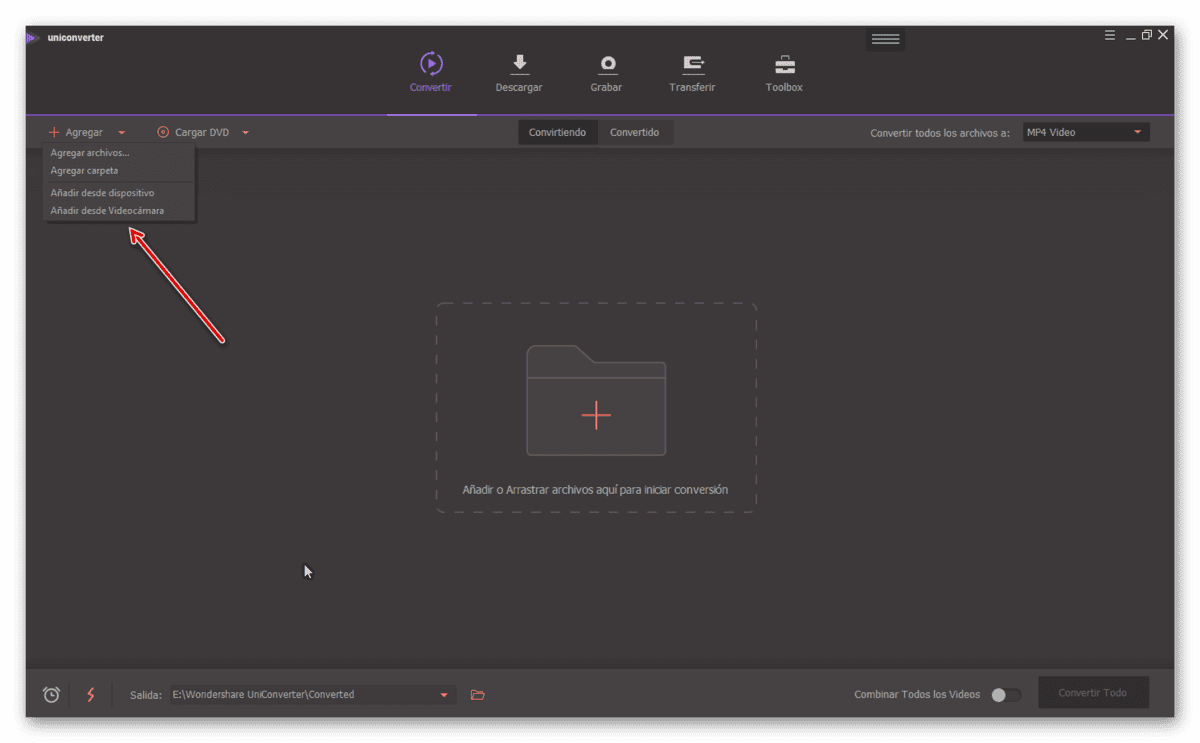Click the alarm clock scheduler icon
Image resolution: width=1200 pixels, height=743 pixels.
pos(51,694)
